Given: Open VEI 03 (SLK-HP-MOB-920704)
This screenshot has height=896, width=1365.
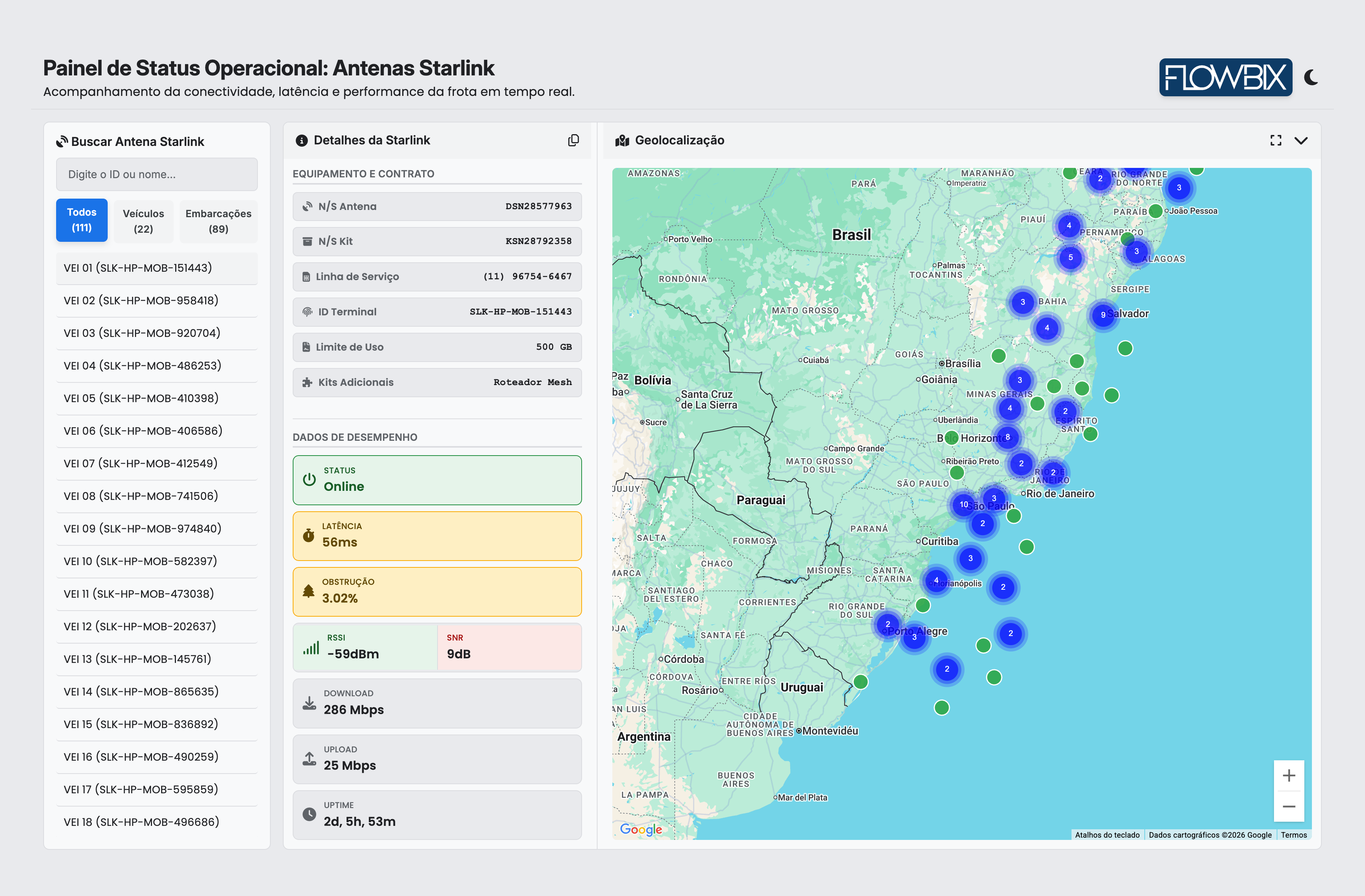Looking at the screenshot, I should pos(157,334).
